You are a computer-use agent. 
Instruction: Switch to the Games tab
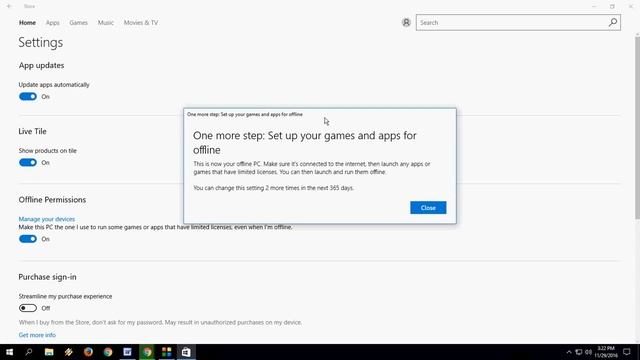78,23
